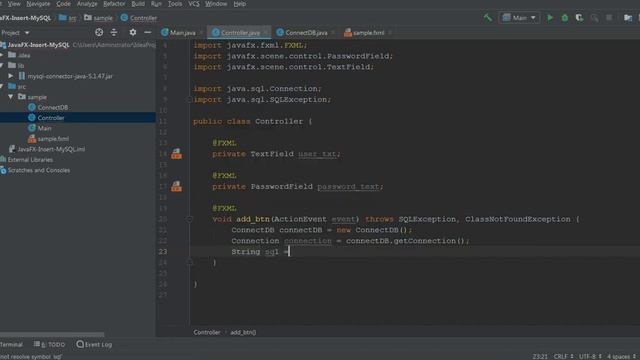640x360 pixels.
Task: Click the FXML gutter icon beside password_text
Action: click(176, 186)
